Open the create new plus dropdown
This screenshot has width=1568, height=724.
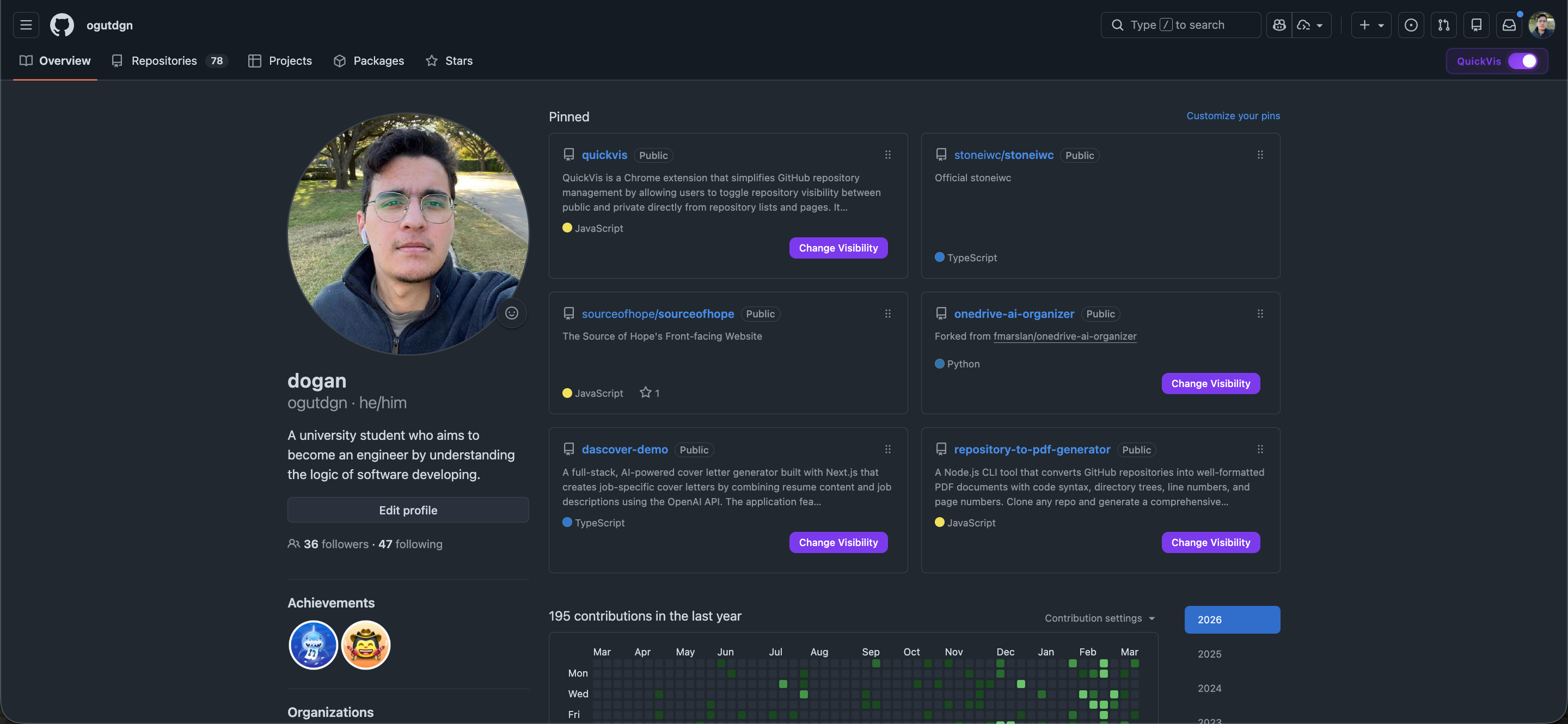[x=1371, y=25]
